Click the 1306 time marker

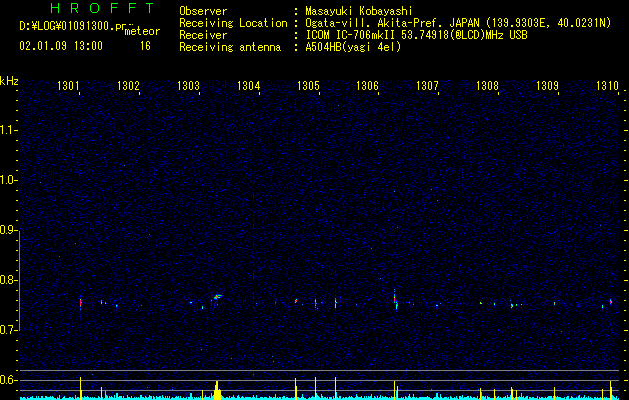click(367, 85)
